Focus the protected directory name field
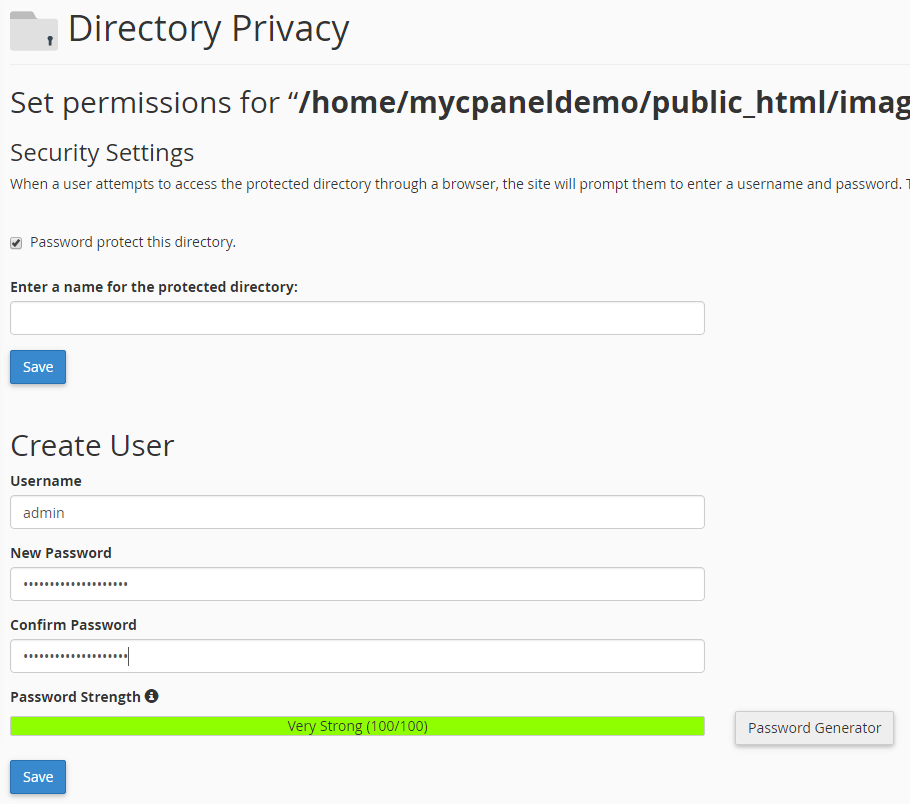The image size is (910, 804). point(357,318)
